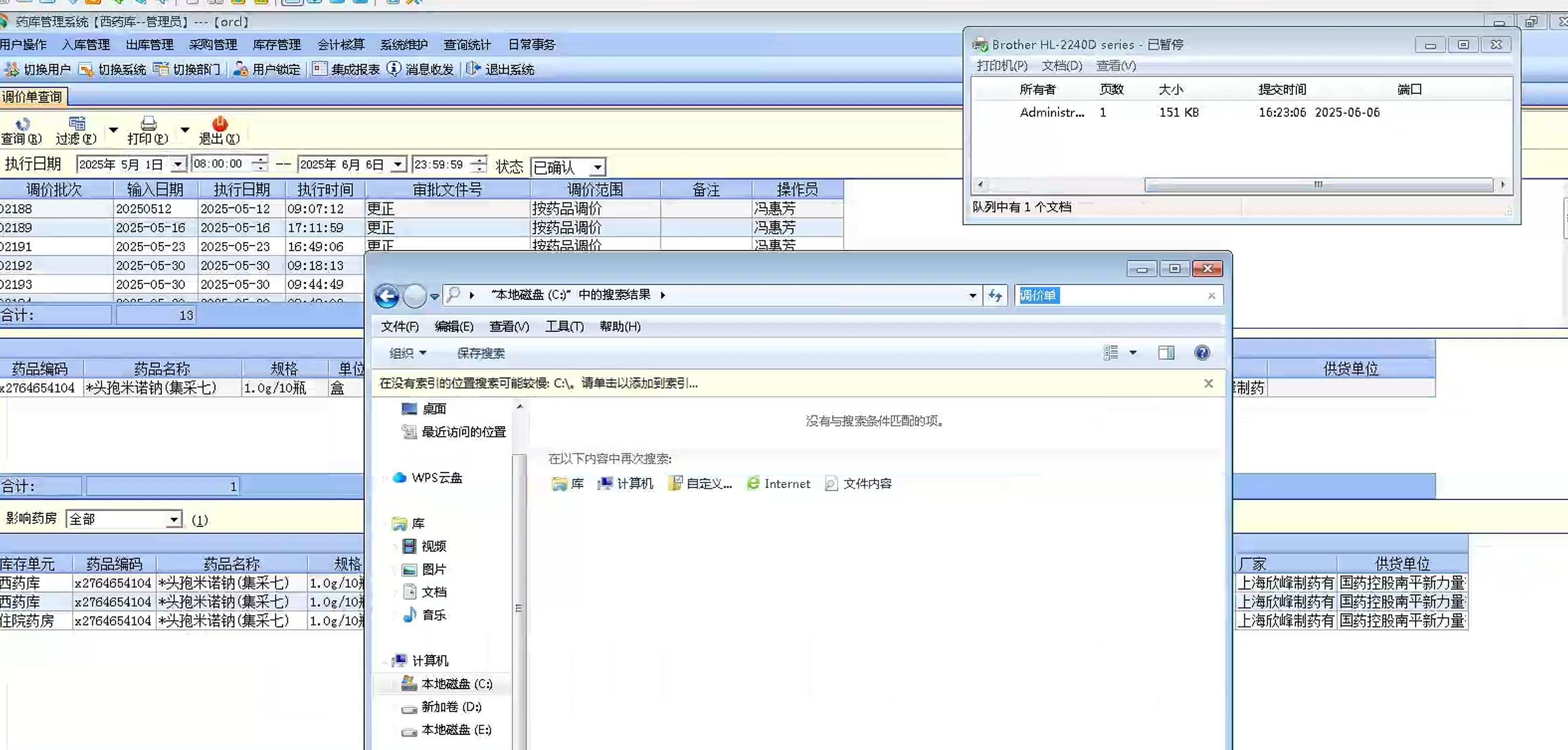Image resolution: width=1568 pixels, height=750 pixels.
Task: Expand the 组织 organize dropdown
Action: [x=408, y=353]
